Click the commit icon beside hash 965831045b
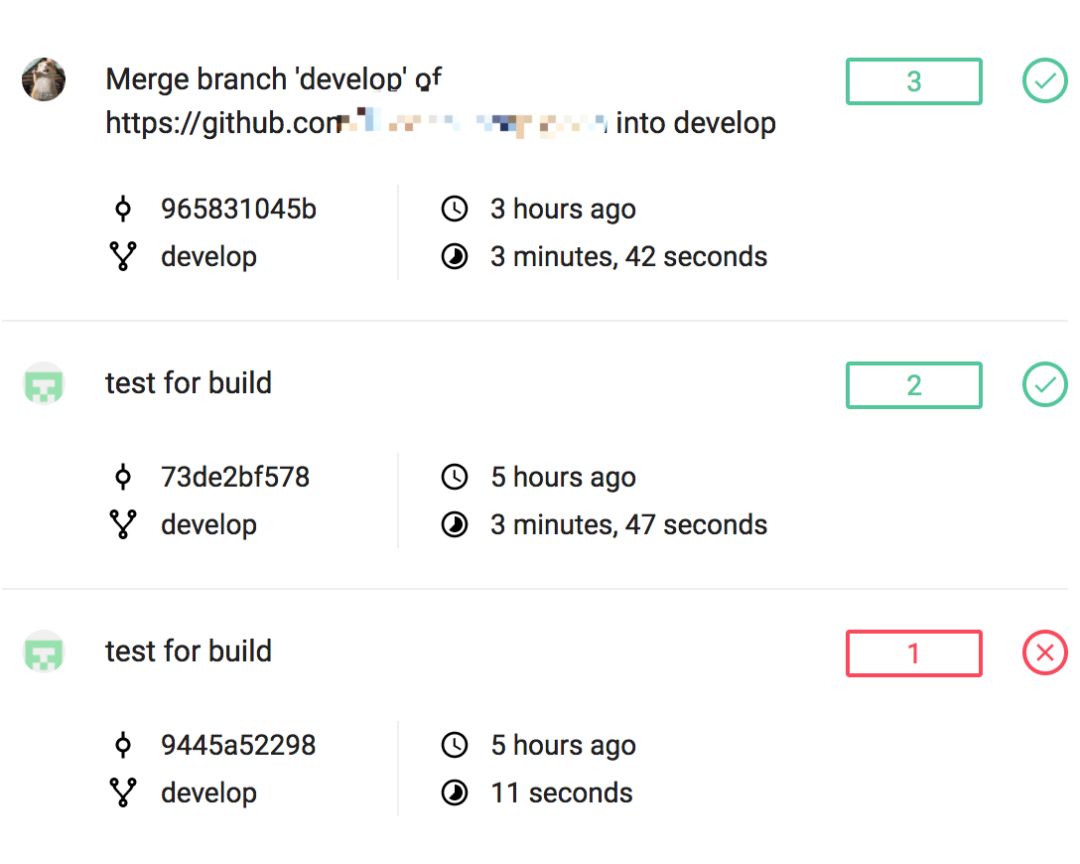1080x864 pixels. point(123,209)
